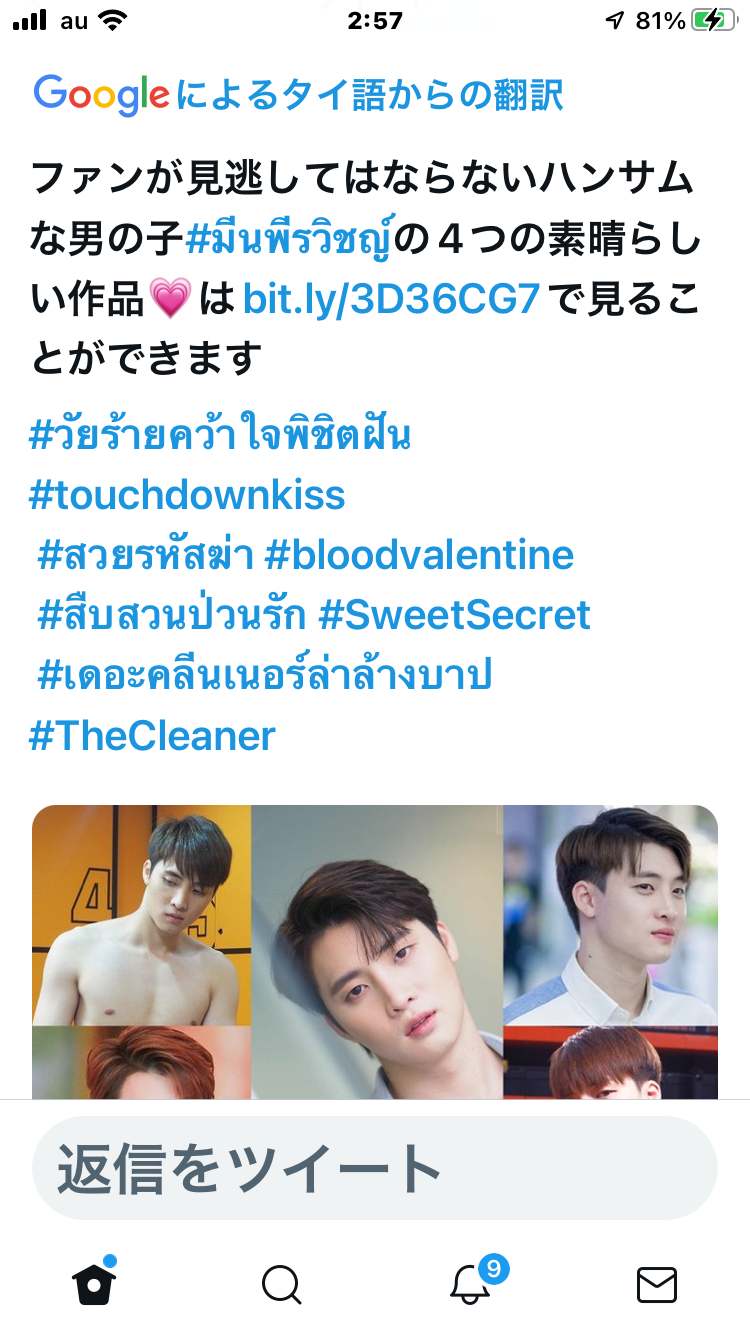The width and height of the screenshot is (750, 1334).
Task: Tap the 'Googleによるタイ語からの翻訳' translation label
Action: tap(299, 96)
